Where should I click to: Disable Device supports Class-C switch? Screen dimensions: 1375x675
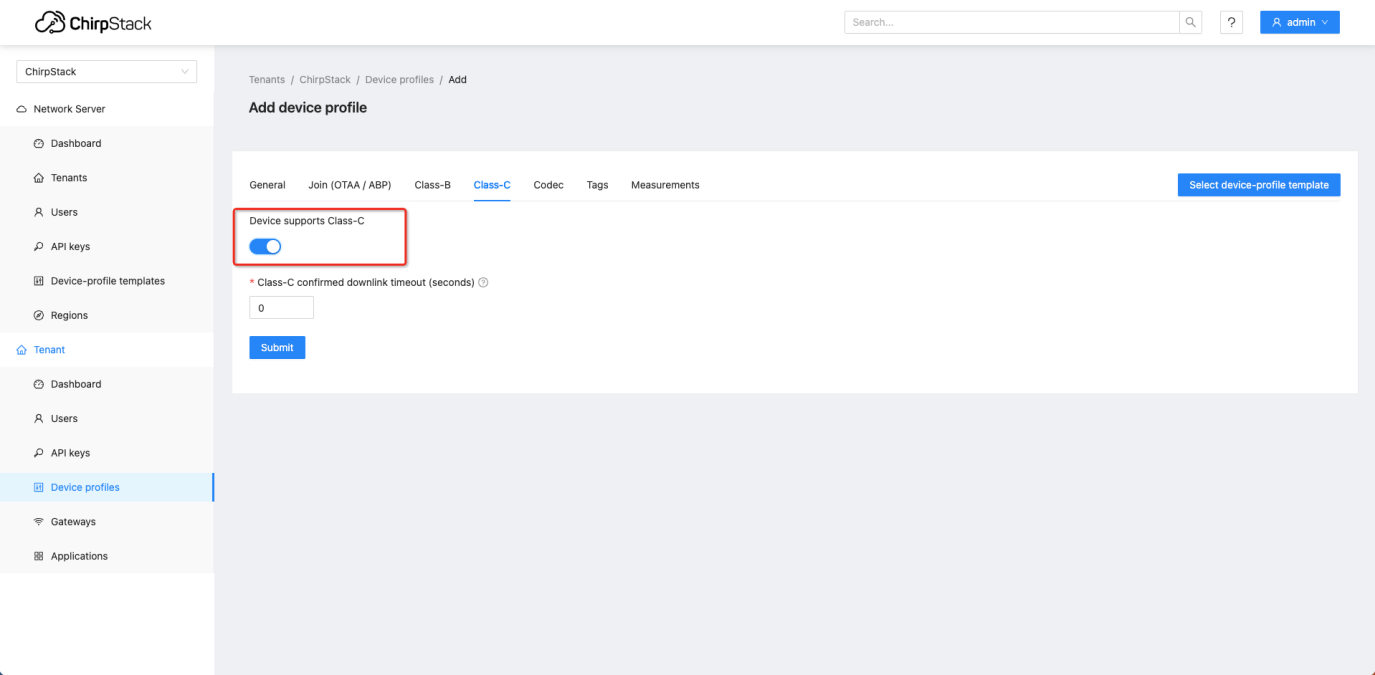pyautogui.click(x=265, y=246)
